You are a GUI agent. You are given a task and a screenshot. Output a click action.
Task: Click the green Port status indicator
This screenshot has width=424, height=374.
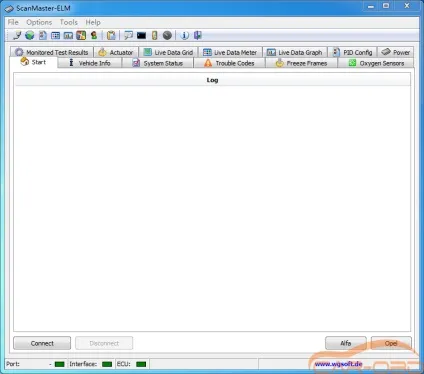(x=59, y=364)
